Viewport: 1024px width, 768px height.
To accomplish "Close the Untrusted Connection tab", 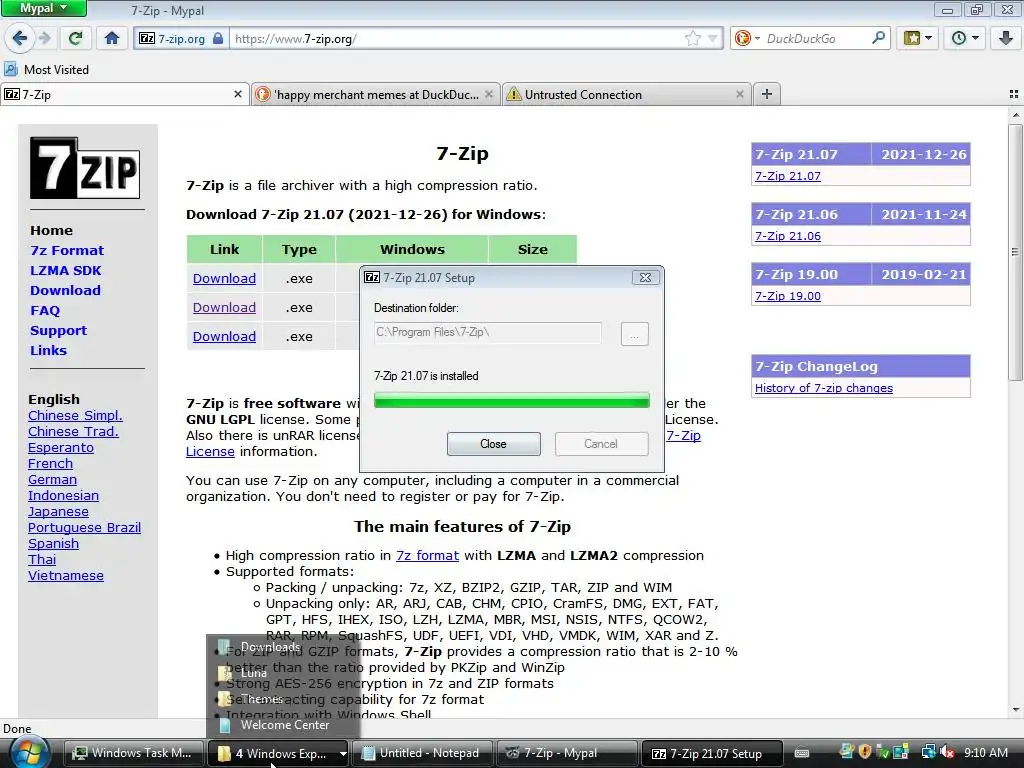I will tap(739, 94).
